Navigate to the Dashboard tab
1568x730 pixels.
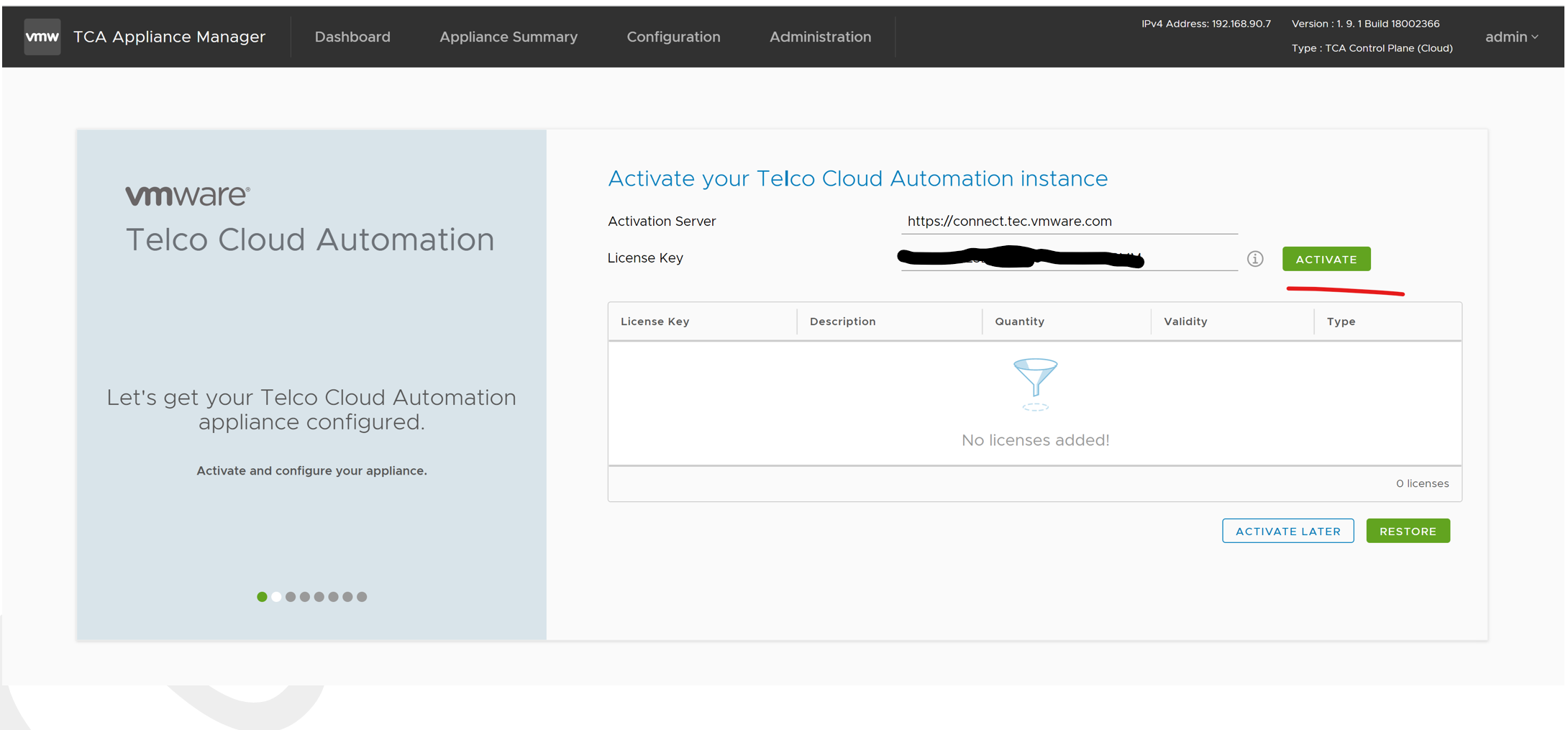[x=352, y=37]
